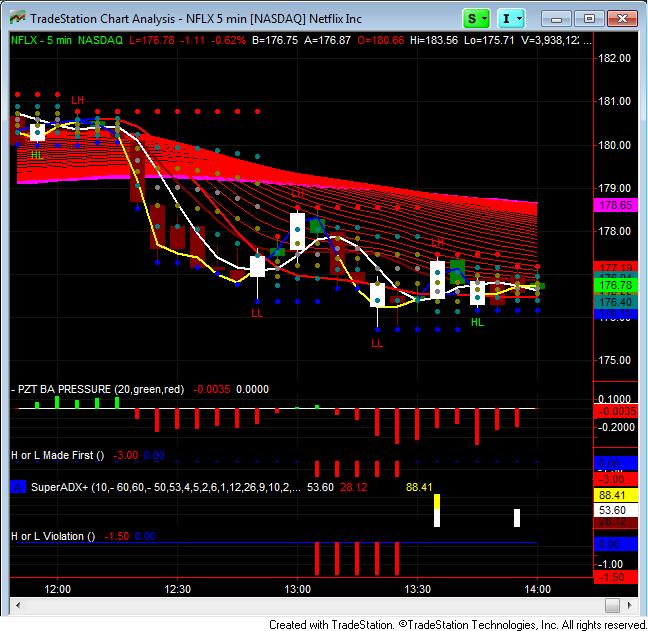The height and width of the screenshot is (631, 648).
Task: Click the red LH label near 12:05
Action: click(x=78, y=100)
